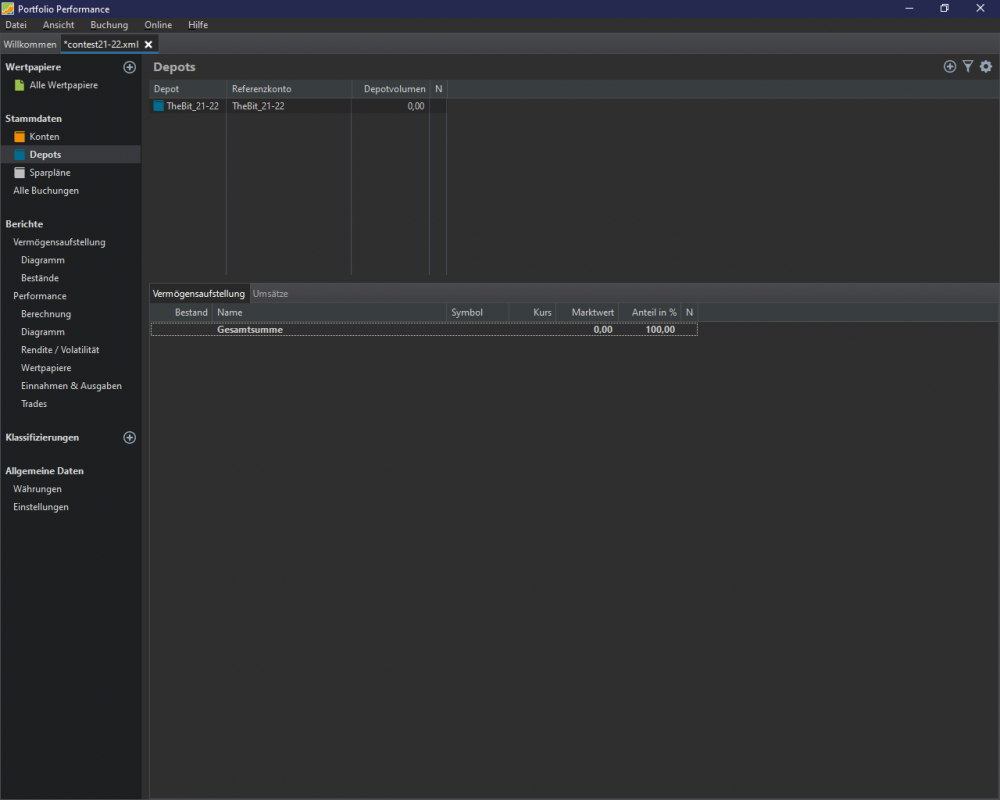Go to Währungen under Allgemeine Daten
This screenshot has width=1000, height=800.
(x=37, y=489)
